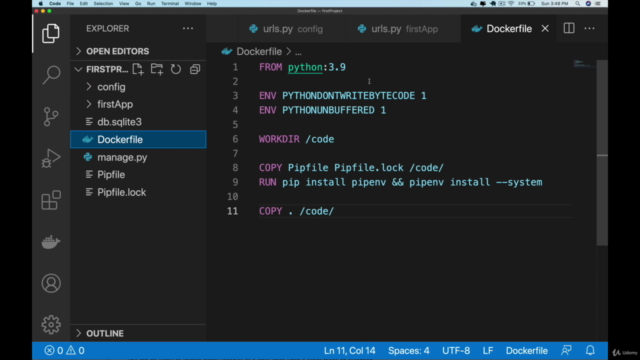The width and height of the screenshot is (640, 360).
Task: Click the python:3.9 image reference
Action: (x=317, y=67)
